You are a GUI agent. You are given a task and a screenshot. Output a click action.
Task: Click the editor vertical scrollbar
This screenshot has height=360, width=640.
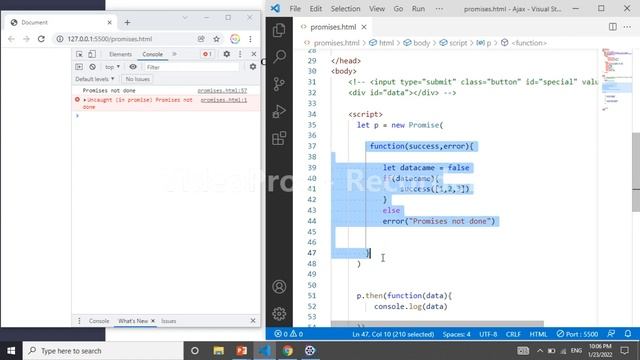point(636,171)
